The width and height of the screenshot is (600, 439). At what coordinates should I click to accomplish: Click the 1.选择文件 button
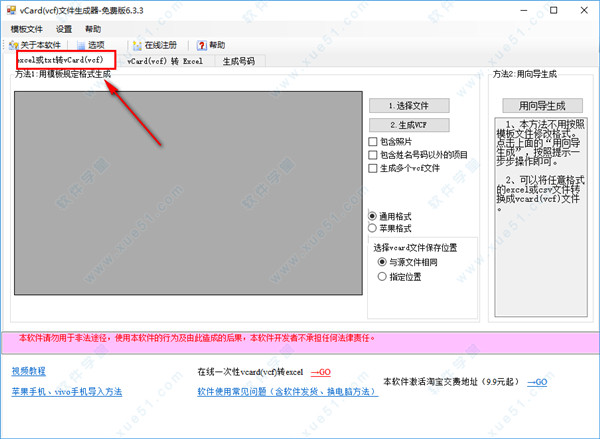(x=409, y=105)
